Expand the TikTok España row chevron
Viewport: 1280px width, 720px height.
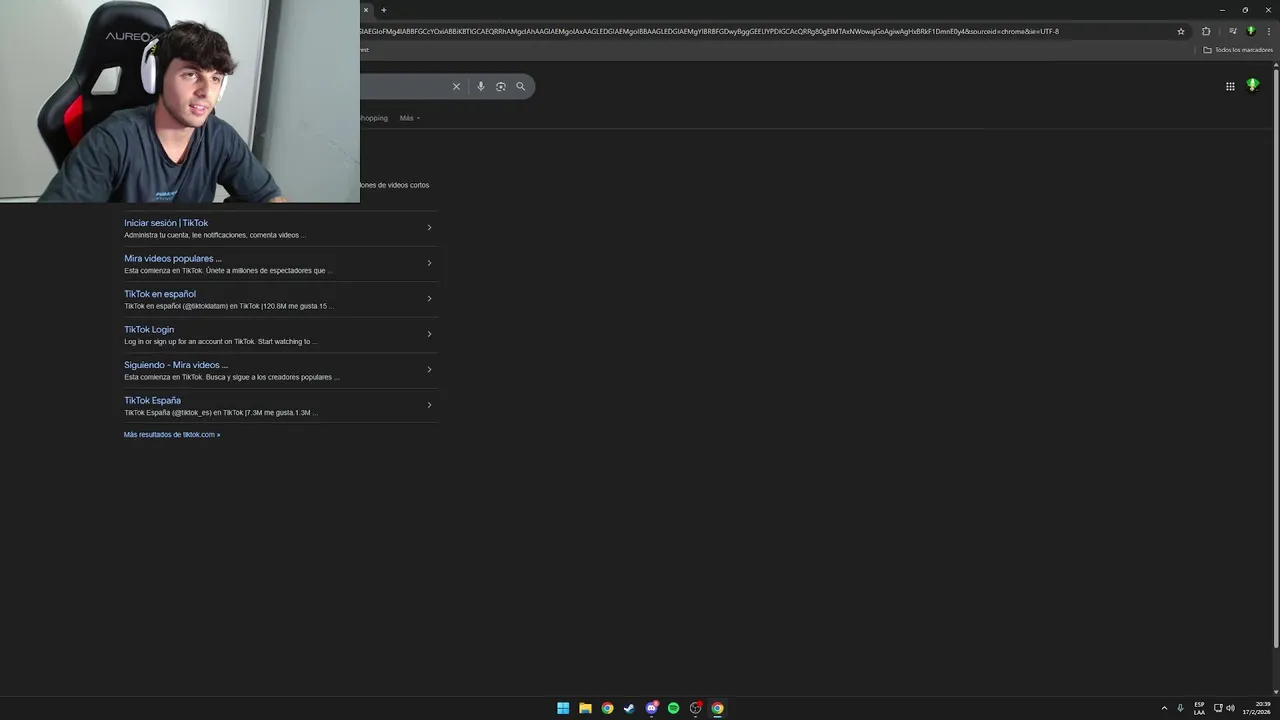pos(429,405)
